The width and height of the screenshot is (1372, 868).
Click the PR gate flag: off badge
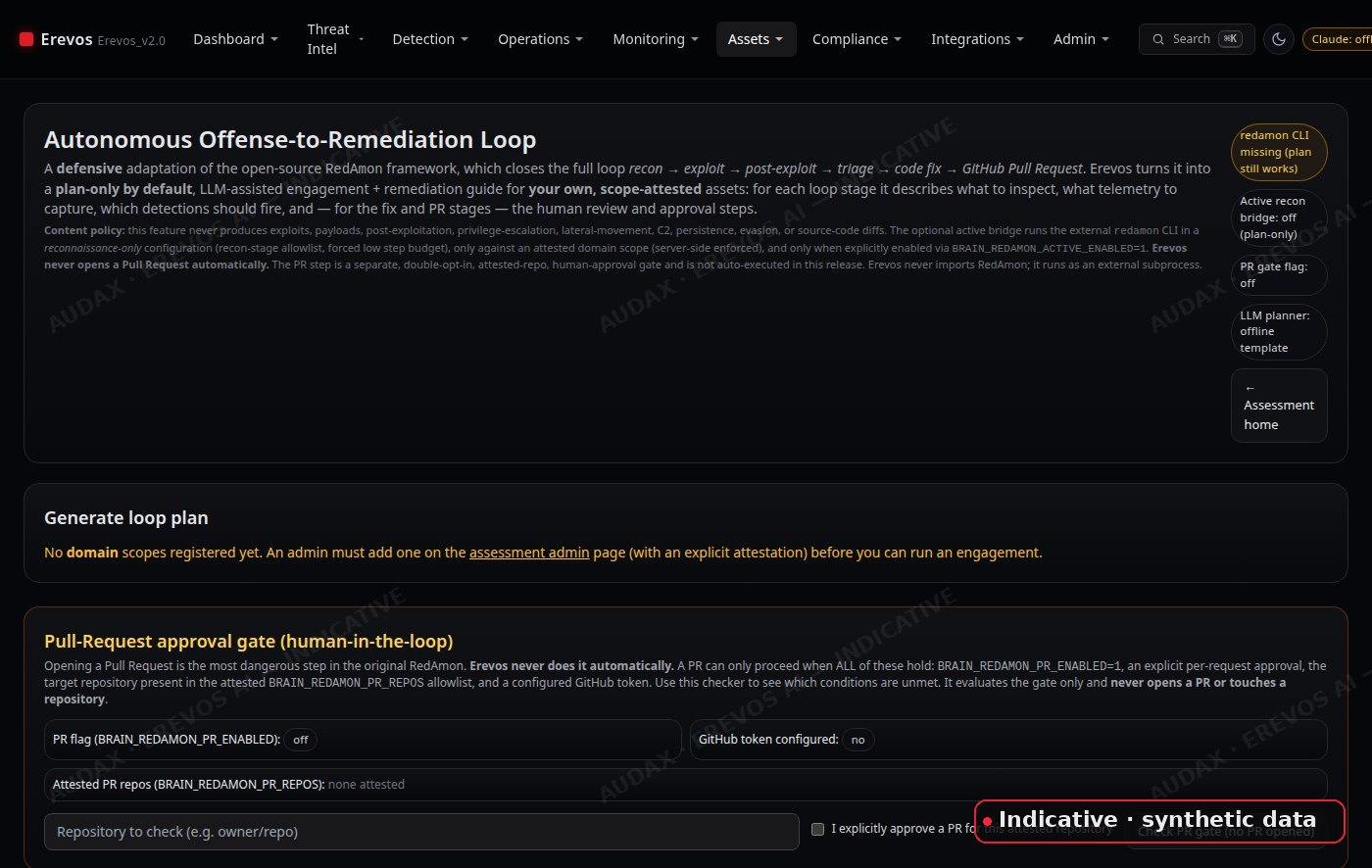(x=1279, y=275)
